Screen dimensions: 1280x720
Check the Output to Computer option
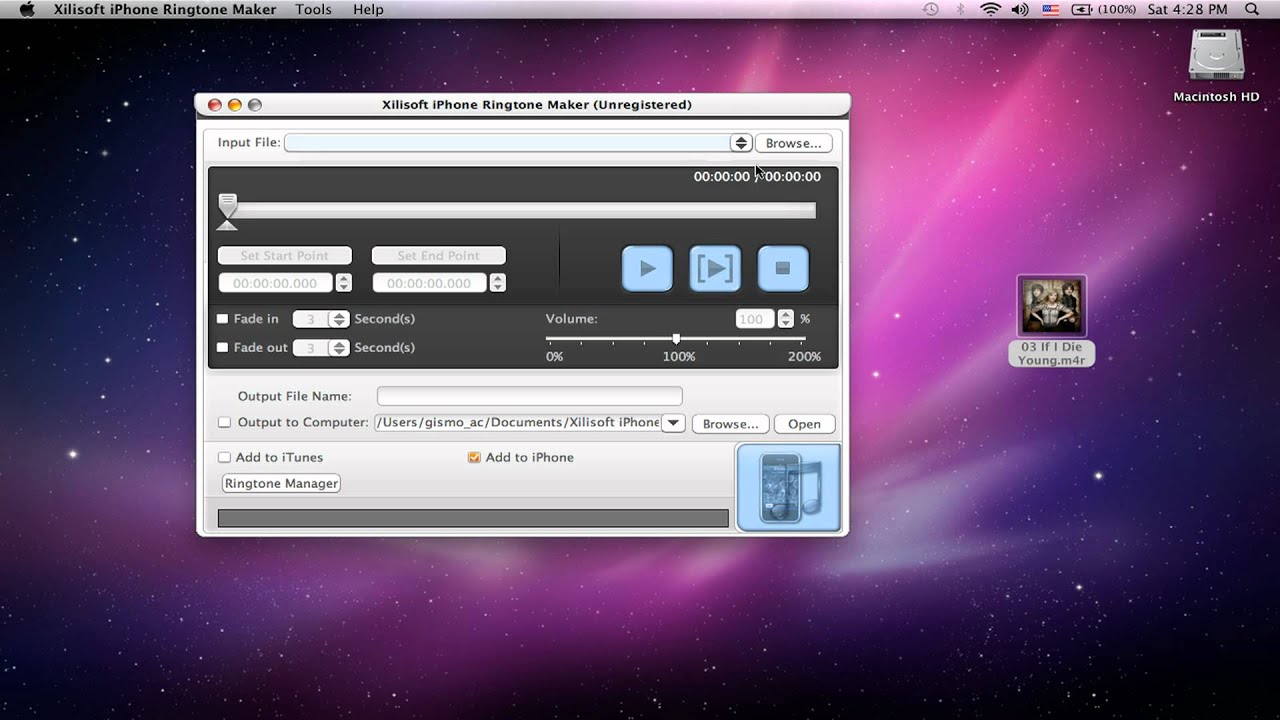tap(224, 423)
